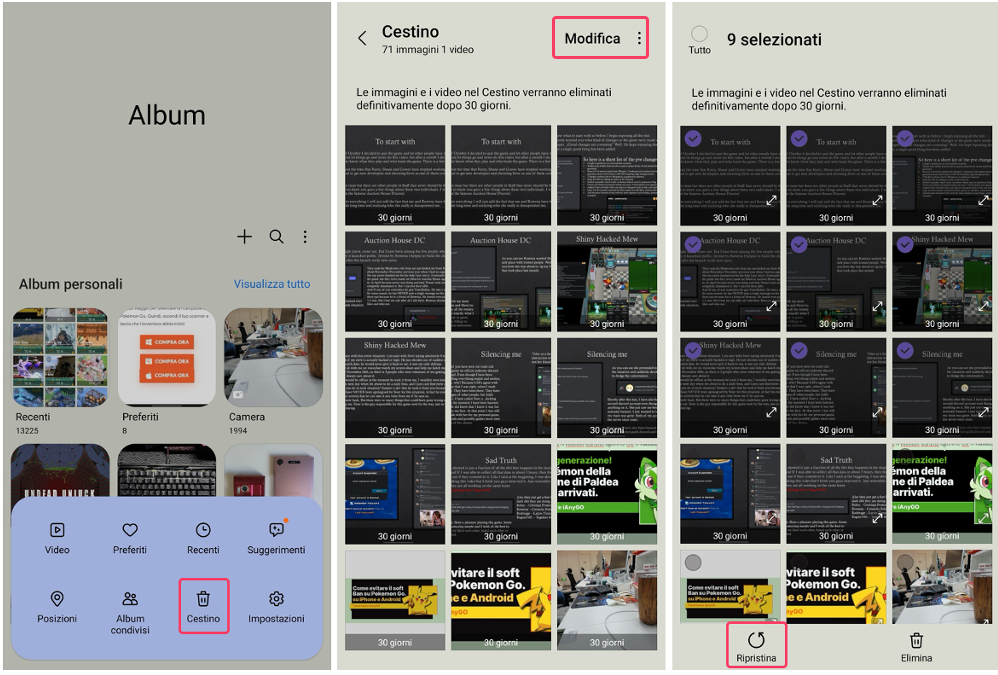Choose Suggerimenti from the popup menu

tap(276, 531)
